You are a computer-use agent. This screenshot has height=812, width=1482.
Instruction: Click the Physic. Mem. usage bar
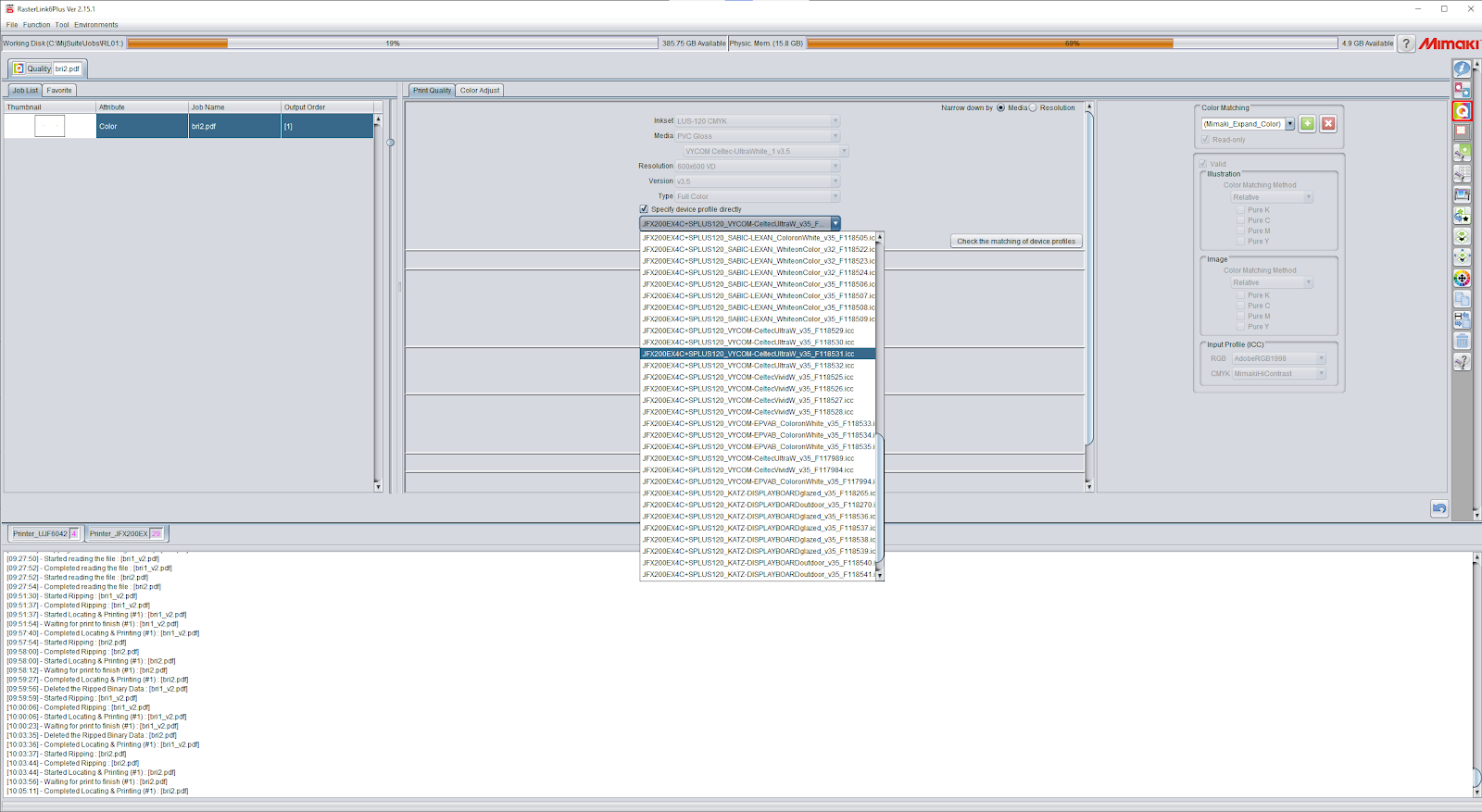[1072, 44]
